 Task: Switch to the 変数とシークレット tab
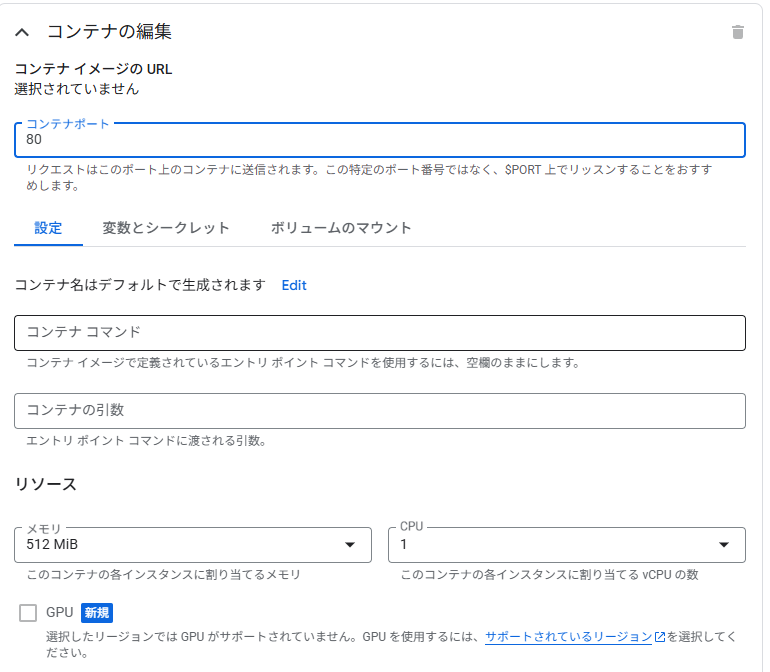point(166,228)
